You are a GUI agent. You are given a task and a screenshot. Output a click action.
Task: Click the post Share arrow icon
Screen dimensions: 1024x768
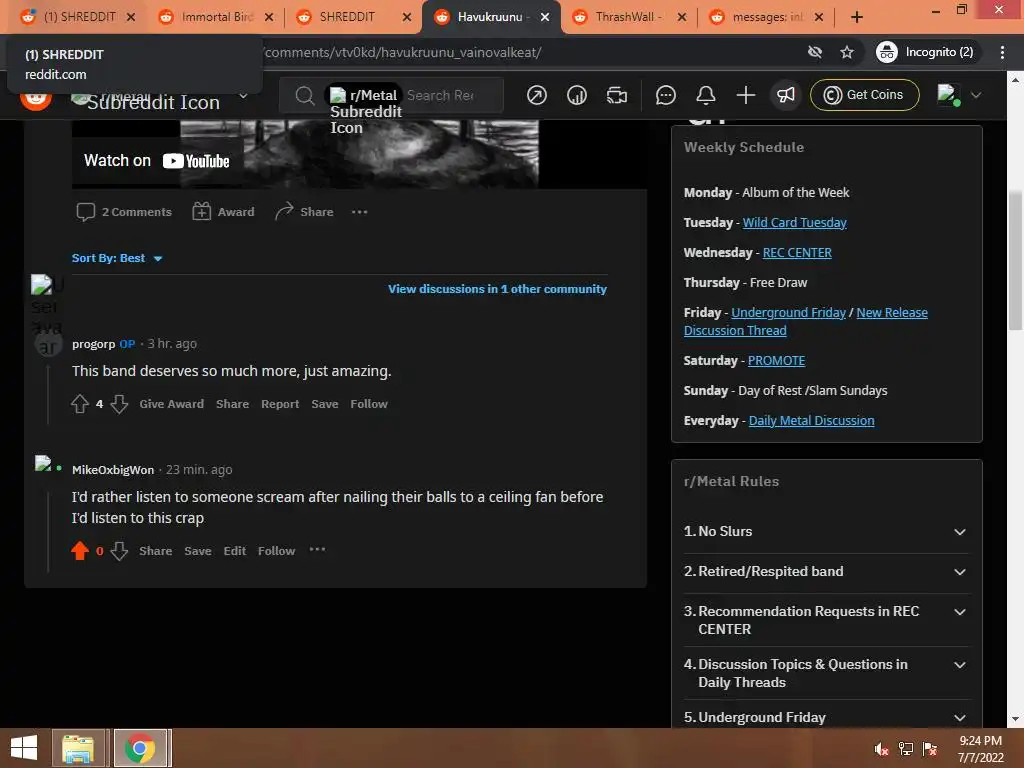[283, 211]
